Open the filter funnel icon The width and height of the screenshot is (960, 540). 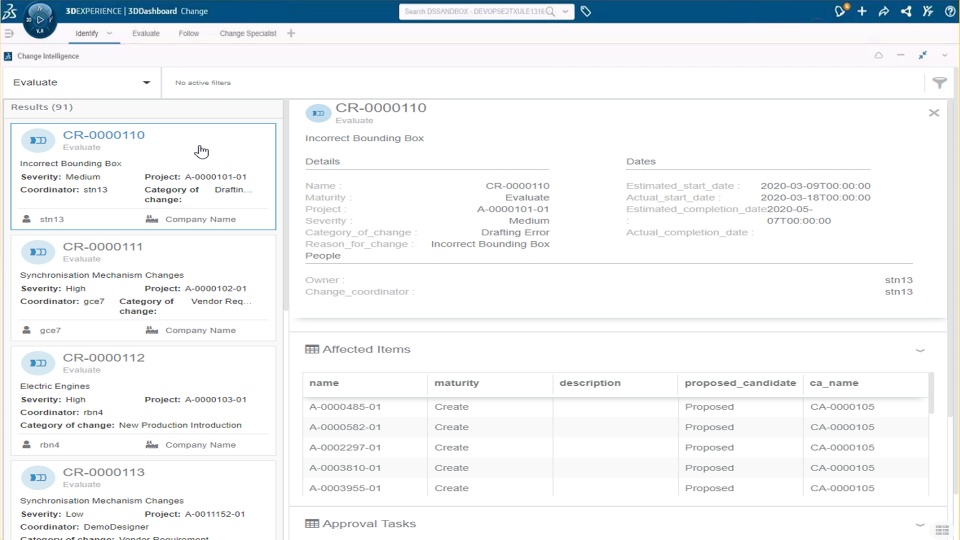pos(940,83)
